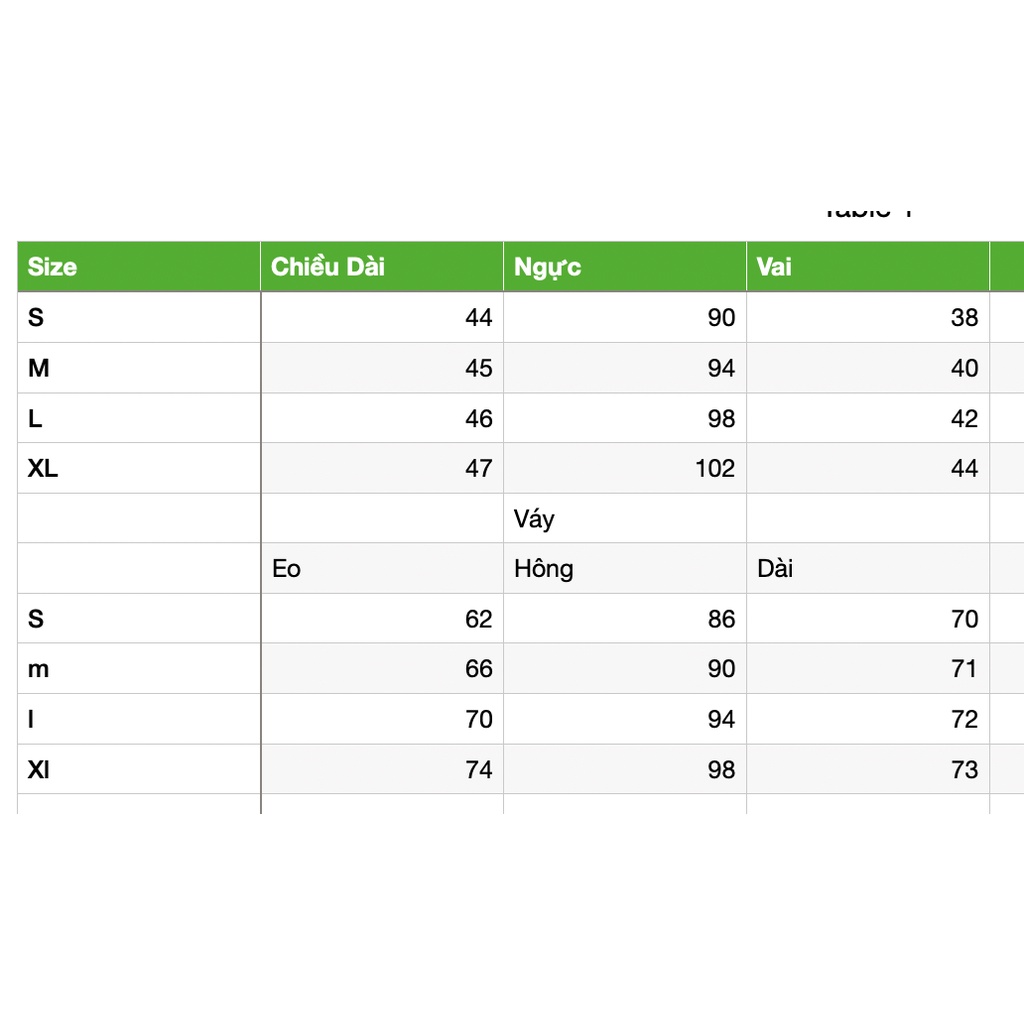Select the Chiều Dài header cell
The width and height of the screenshot is (1024, 1024).
tap(382, 266)
